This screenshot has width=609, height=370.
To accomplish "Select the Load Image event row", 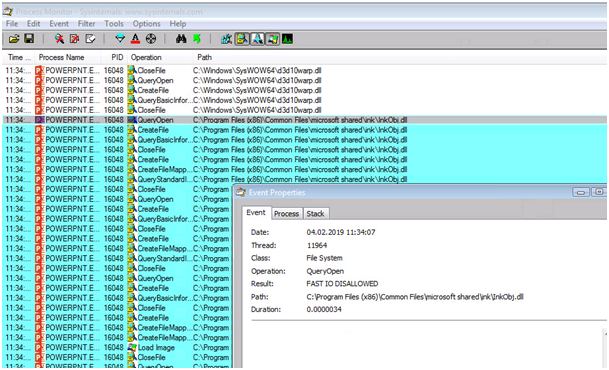I will (117, 347).
